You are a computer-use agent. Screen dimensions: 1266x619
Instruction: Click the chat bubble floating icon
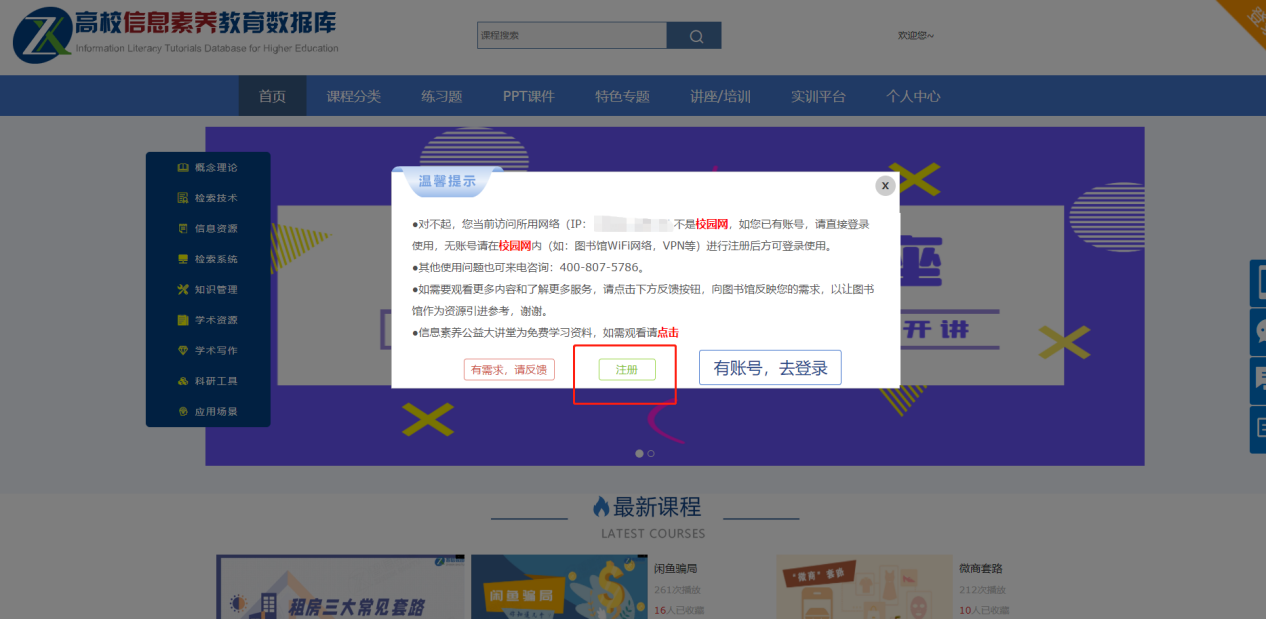1257,331
